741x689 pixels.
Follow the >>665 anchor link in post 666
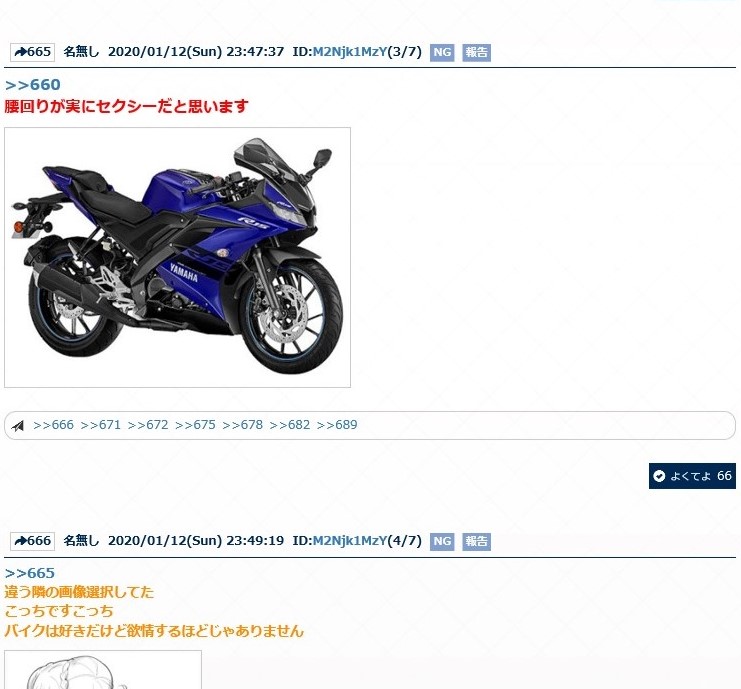(x=30, y=573)
